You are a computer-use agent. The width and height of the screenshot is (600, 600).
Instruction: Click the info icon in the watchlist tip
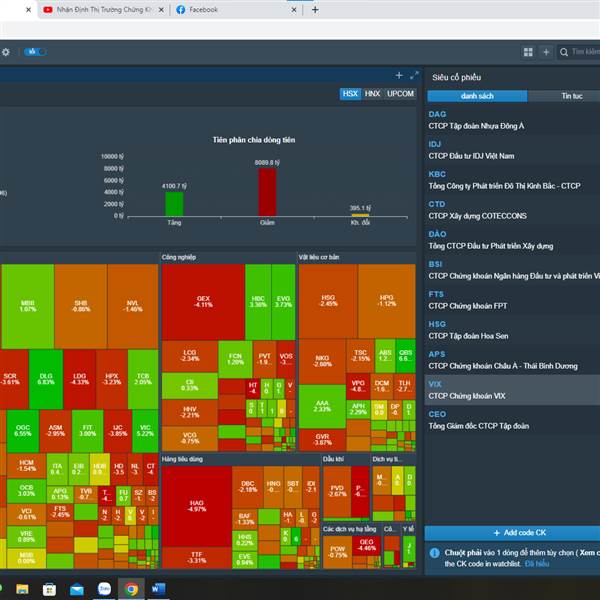click(434, 553)
